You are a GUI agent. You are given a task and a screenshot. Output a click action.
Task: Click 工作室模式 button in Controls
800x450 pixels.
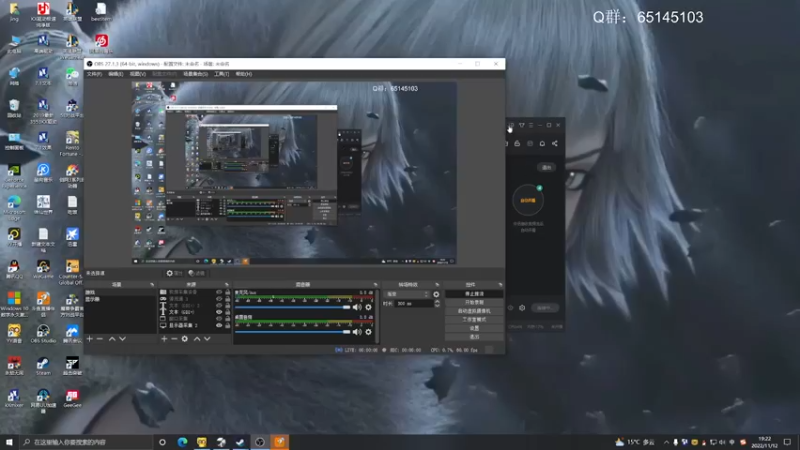pos(474,320)
